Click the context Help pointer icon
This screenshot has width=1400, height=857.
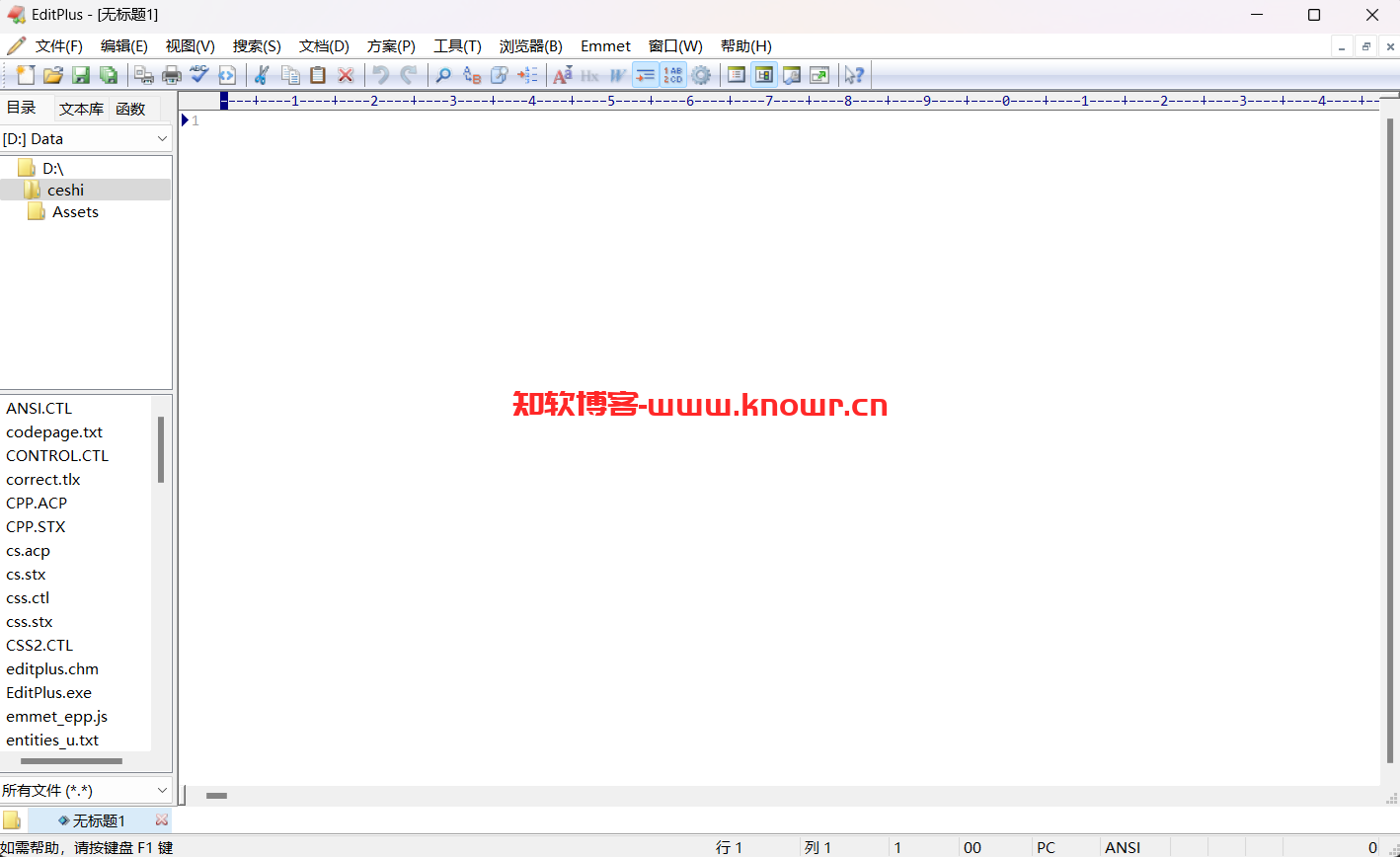(x=855, y=75)
